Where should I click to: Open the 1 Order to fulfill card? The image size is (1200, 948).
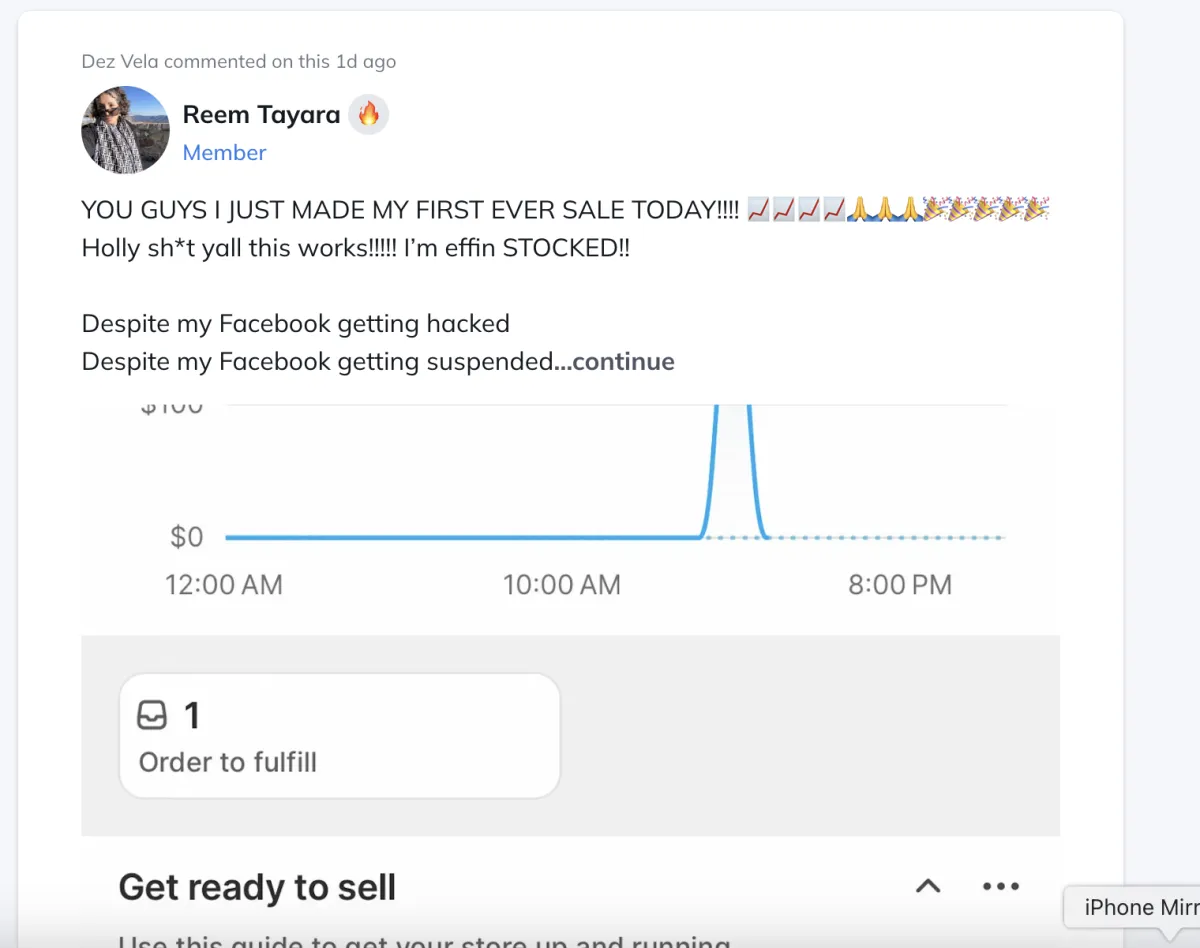[x=339, y=736]
